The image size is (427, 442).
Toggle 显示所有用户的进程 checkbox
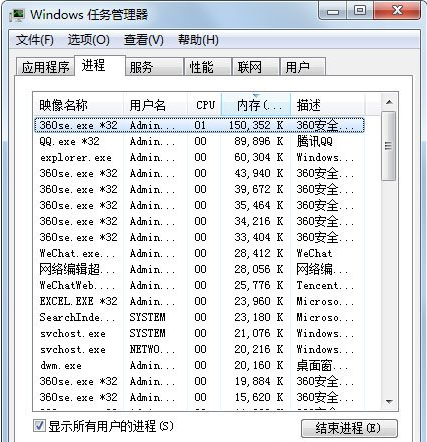[39, 426]
